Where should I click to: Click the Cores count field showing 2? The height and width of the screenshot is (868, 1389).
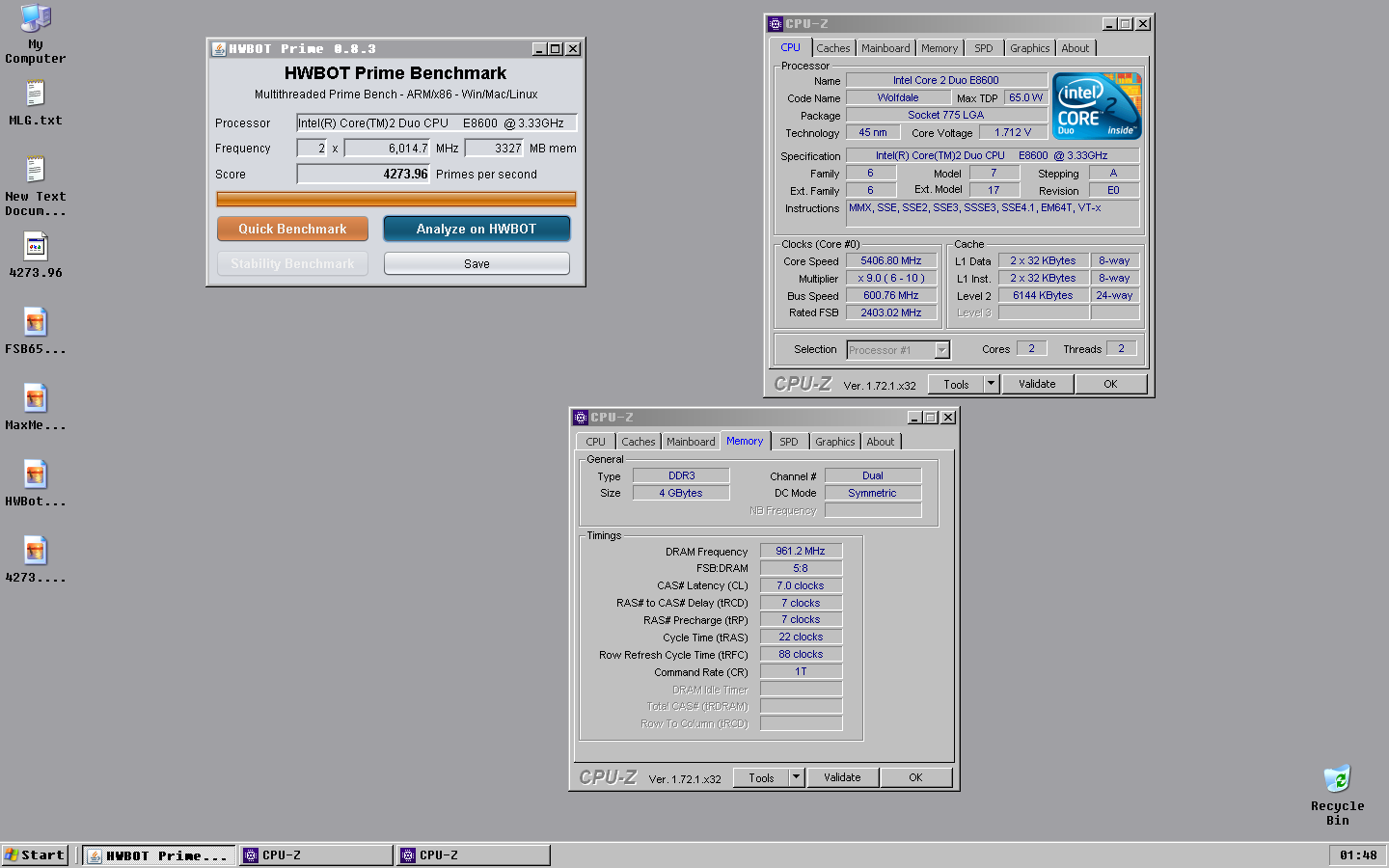(1031, 348)
